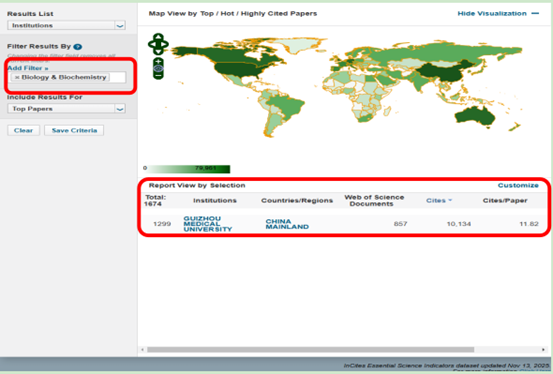This screenshot has width=553, height=374.
Task: Reset map view with the globe icon
Action: (x=158, y=68)
